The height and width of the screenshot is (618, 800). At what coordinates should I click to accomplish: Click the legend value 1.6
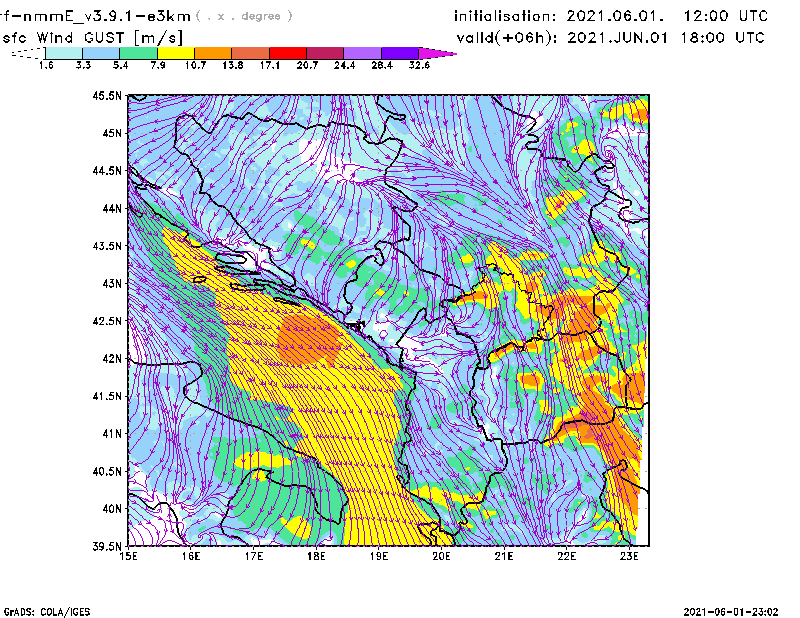pos(46,65)
